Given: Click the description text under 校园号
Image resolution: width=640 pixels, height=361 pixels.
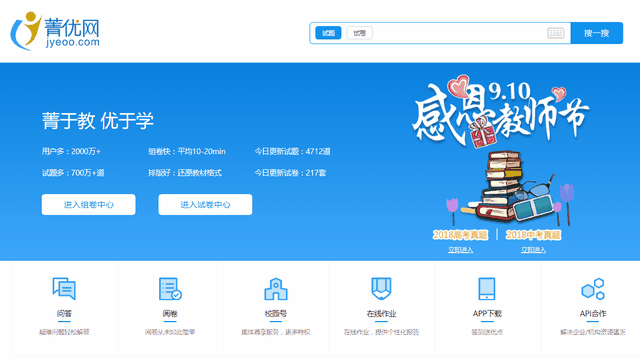Looking at the screenshot, I should click(276, 332).
